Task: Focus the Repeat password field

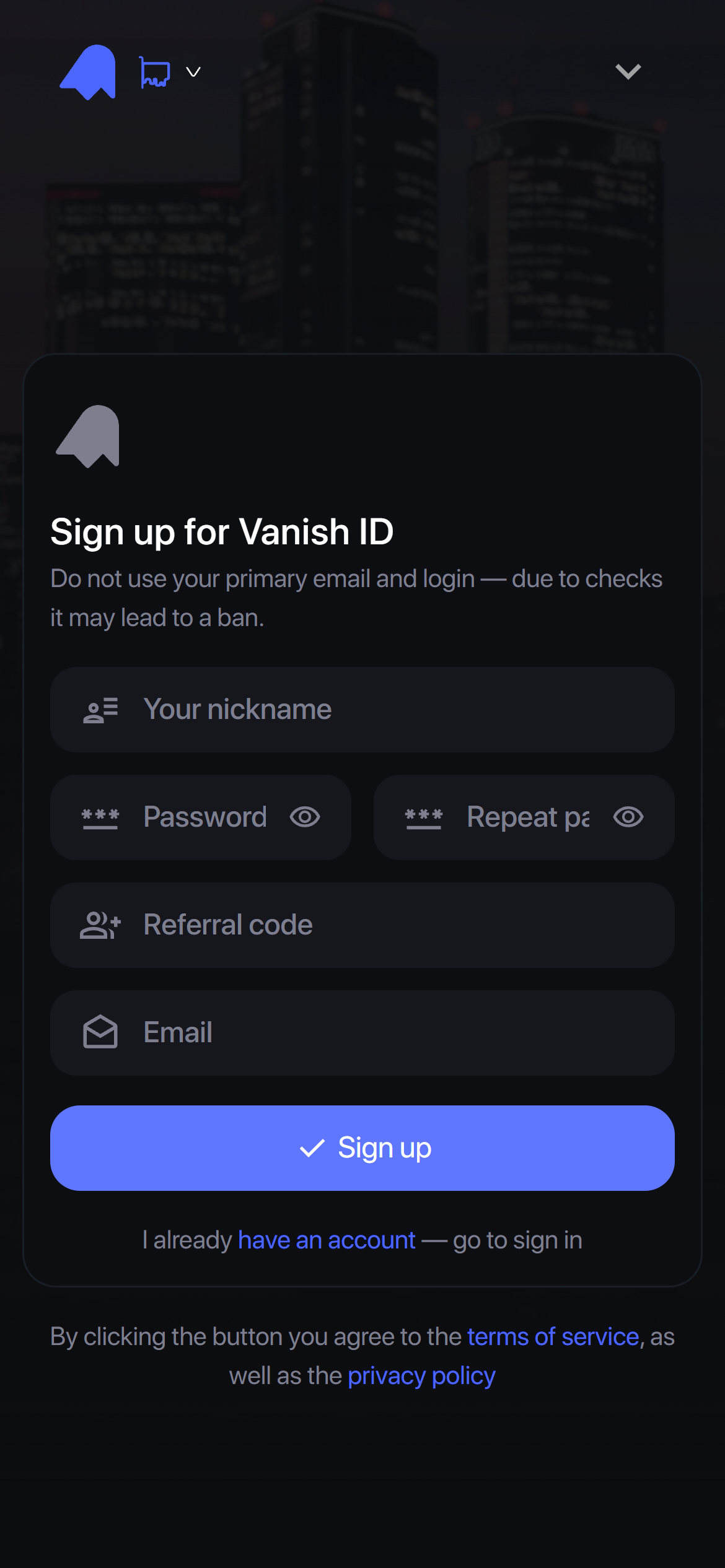Action: [x=528, y=817]
